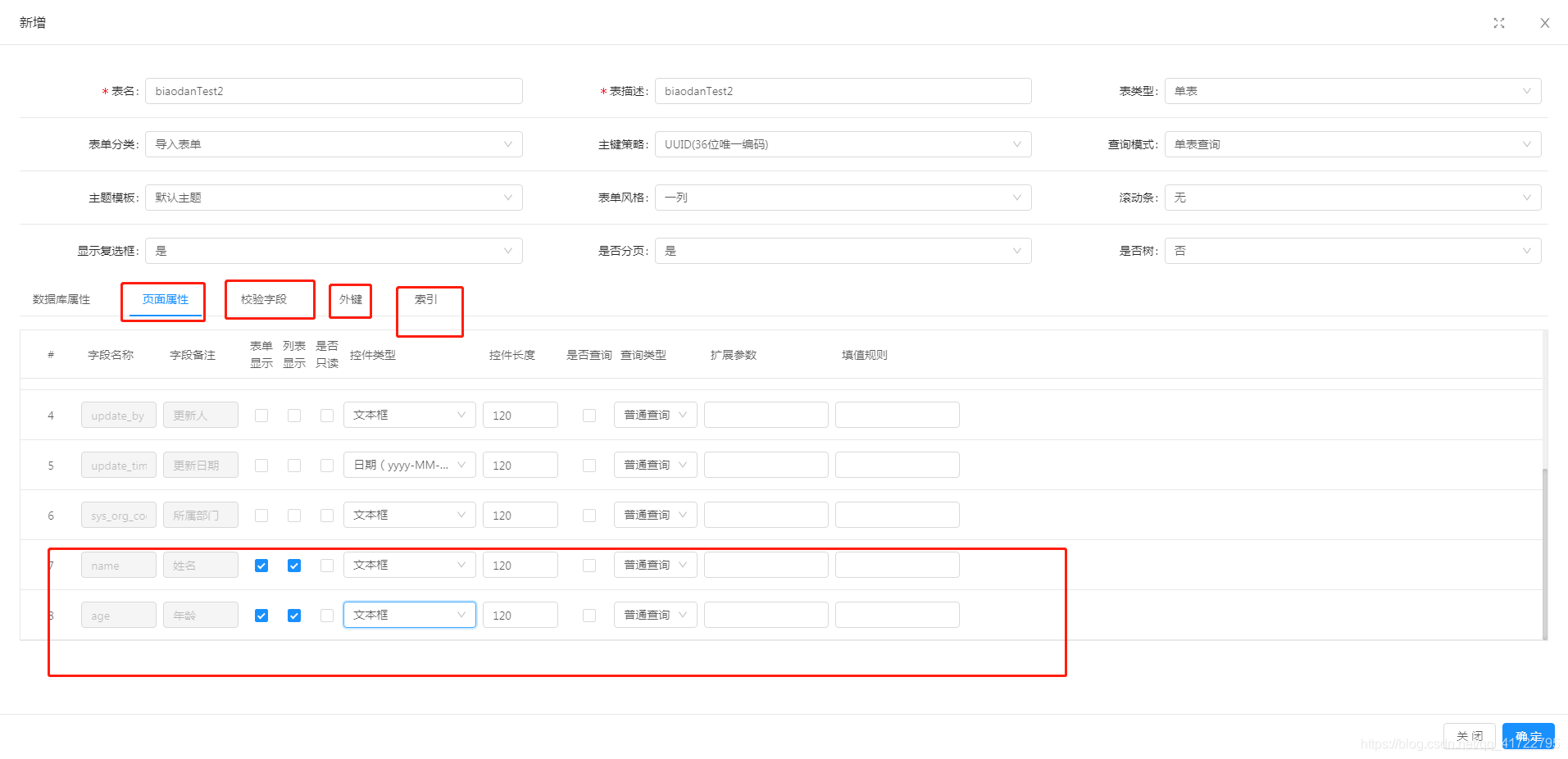Click 填值规则 field in the age row

[898, 615]
